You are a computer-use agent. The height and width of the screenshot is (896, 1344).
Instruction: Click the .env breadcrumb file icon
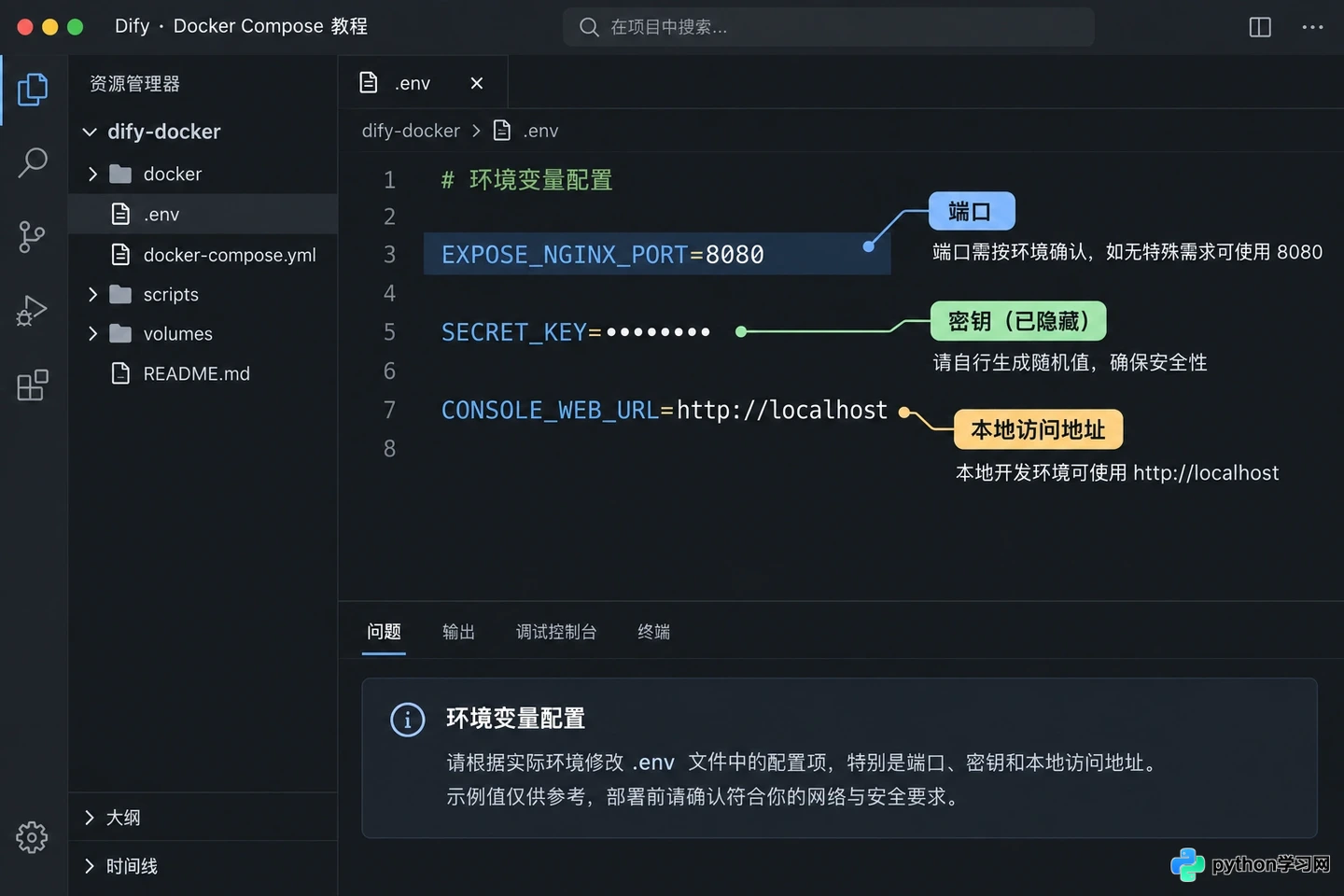(x=502, y=131)
